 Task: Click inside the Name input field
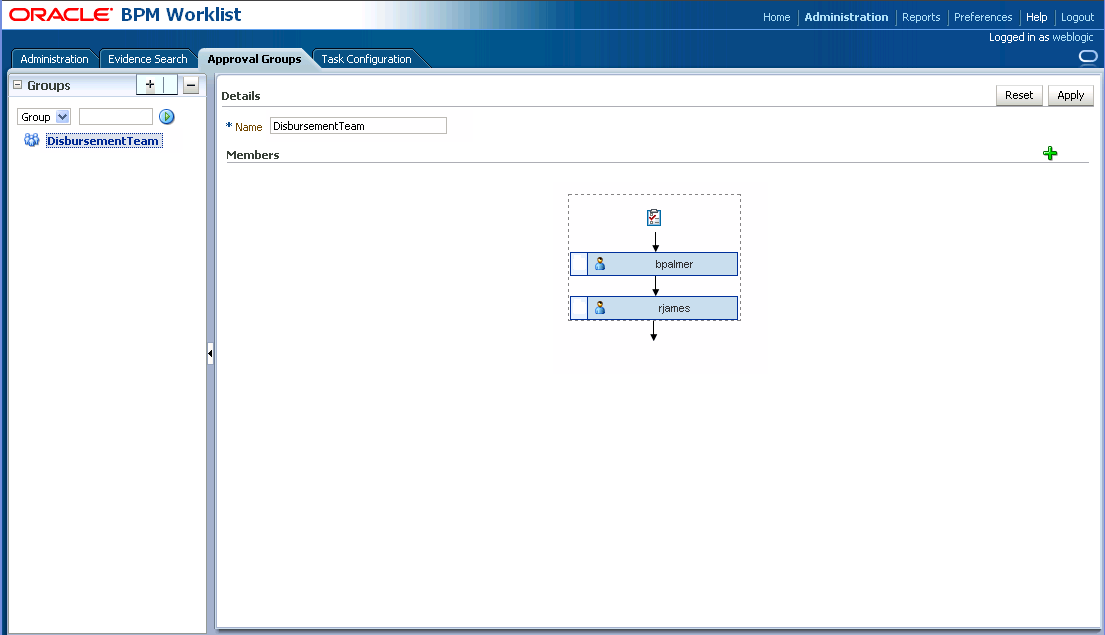tap(358, 125)
